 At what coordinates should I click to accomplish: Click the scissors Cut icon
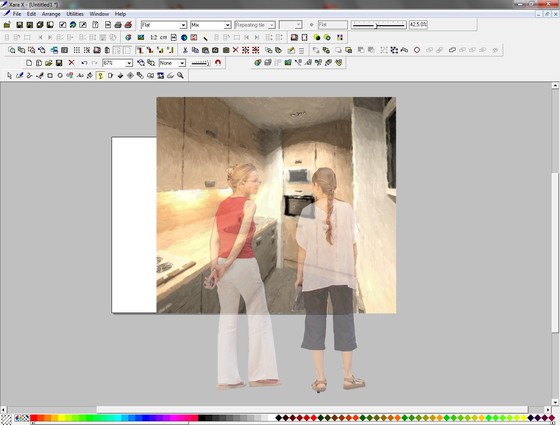[x=185, y=50]
